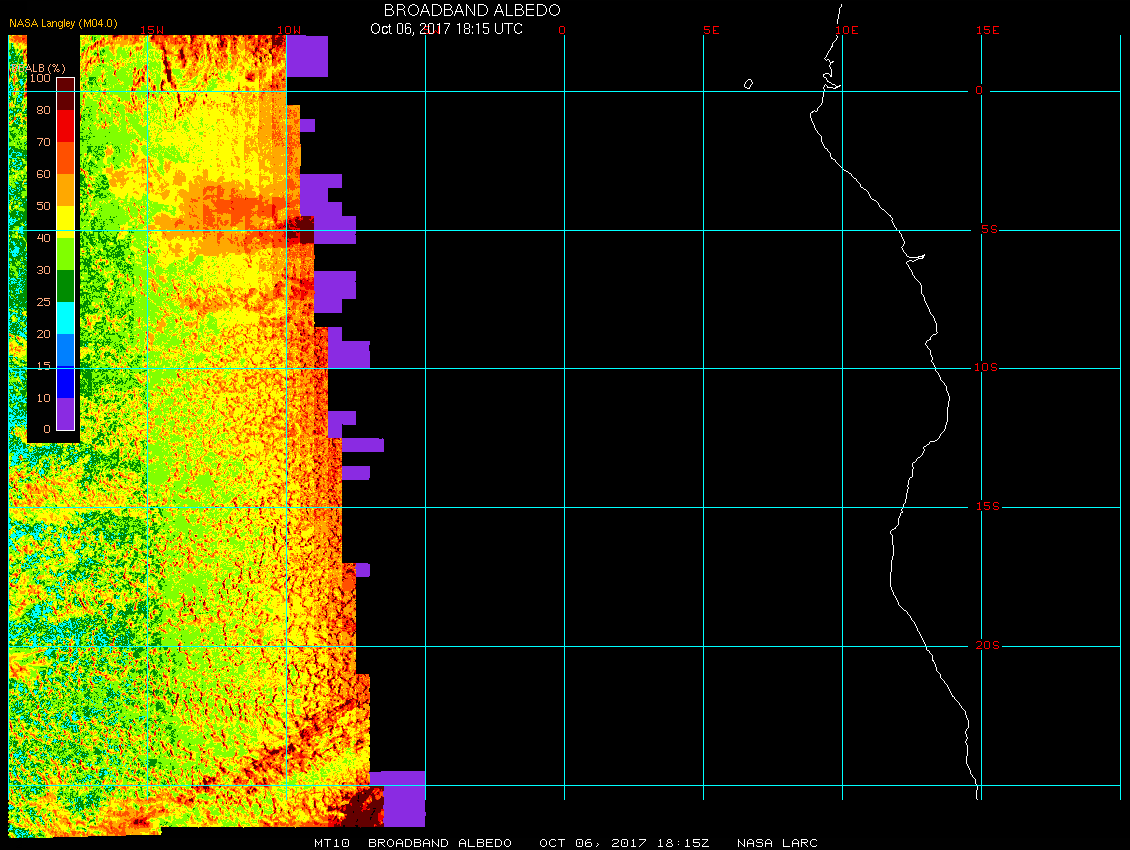
Task: Click the ALB (%) legend header
Action: pos(32,67)
